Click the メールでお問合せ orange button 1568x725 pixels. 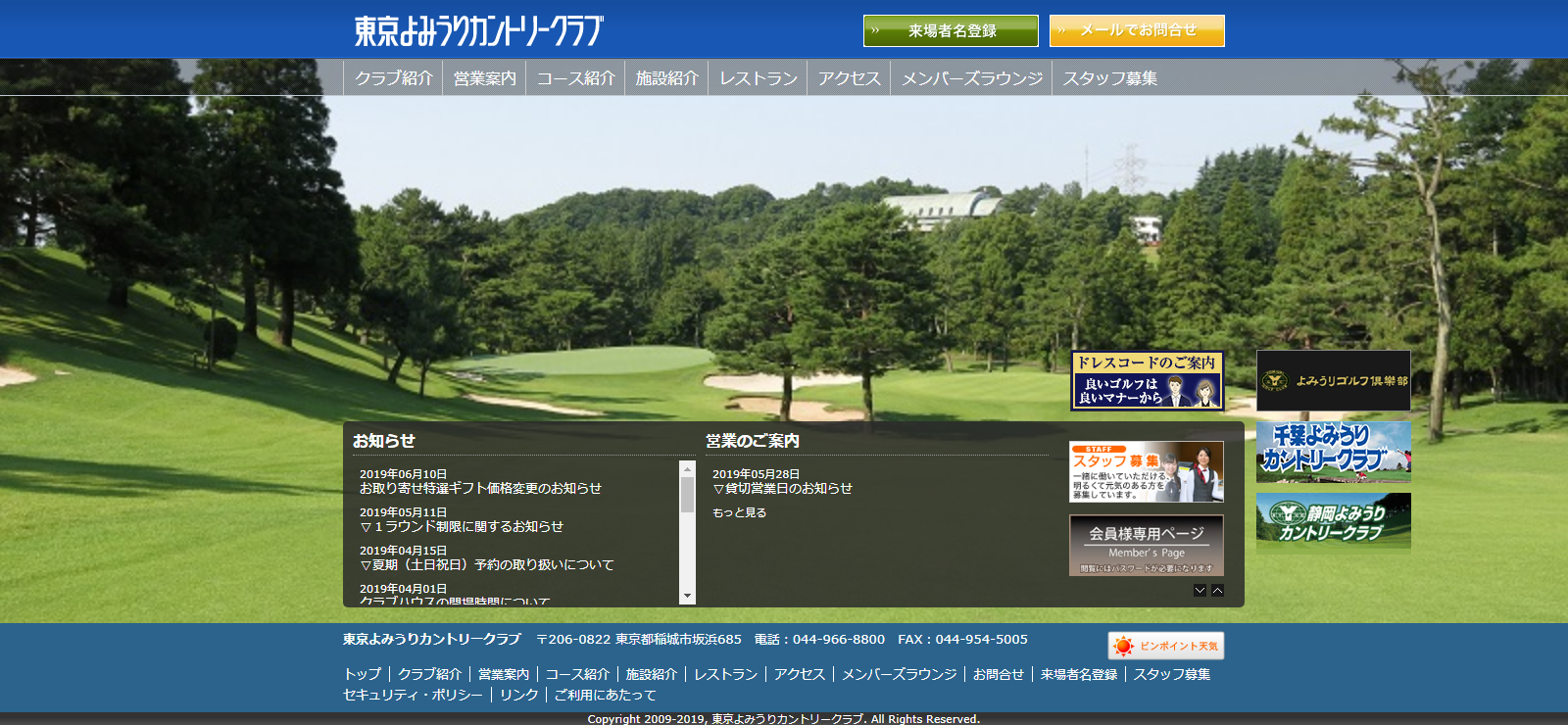pos(1137,30)
